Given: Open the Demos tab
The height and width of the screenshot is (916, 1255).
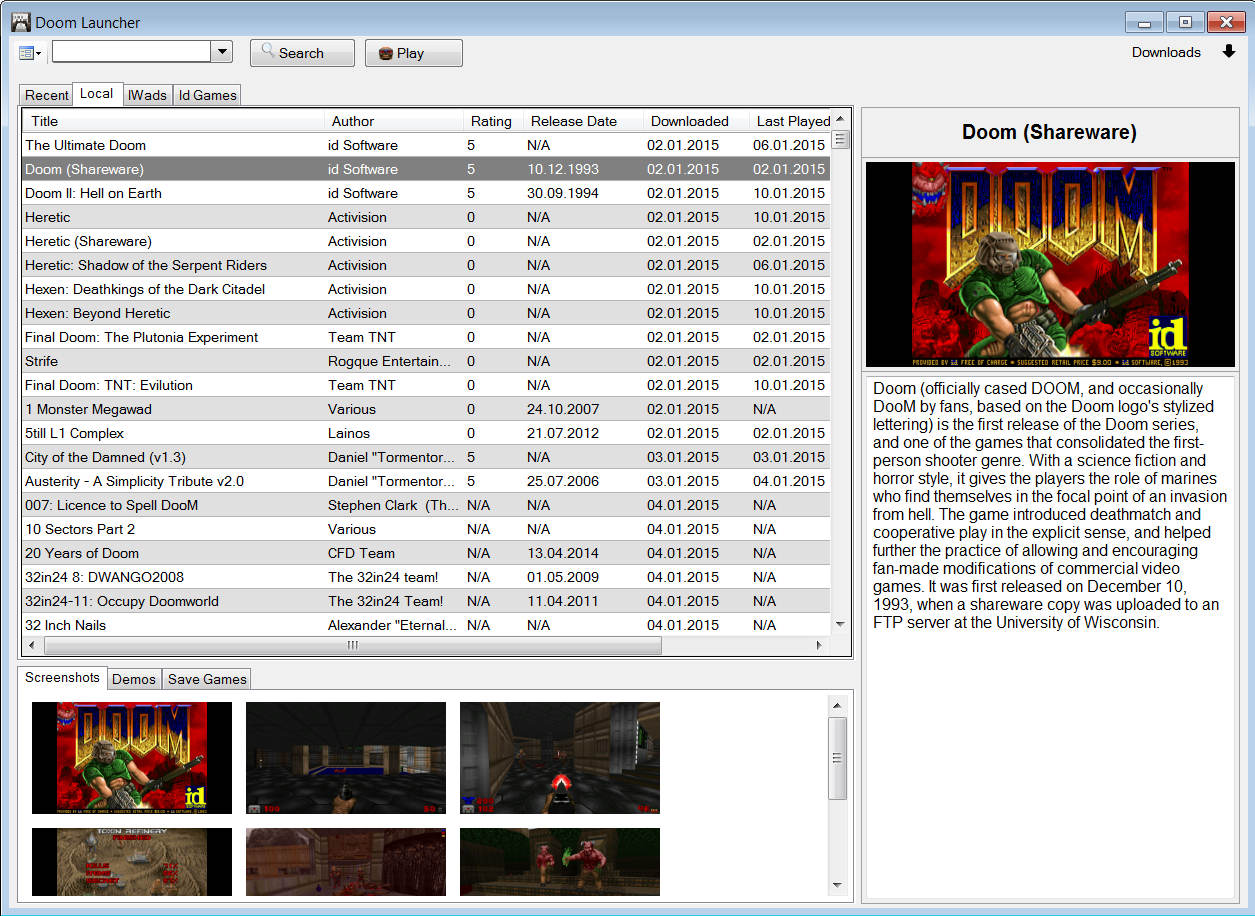Looking at the screenshot, I should (x=134, y=679).
